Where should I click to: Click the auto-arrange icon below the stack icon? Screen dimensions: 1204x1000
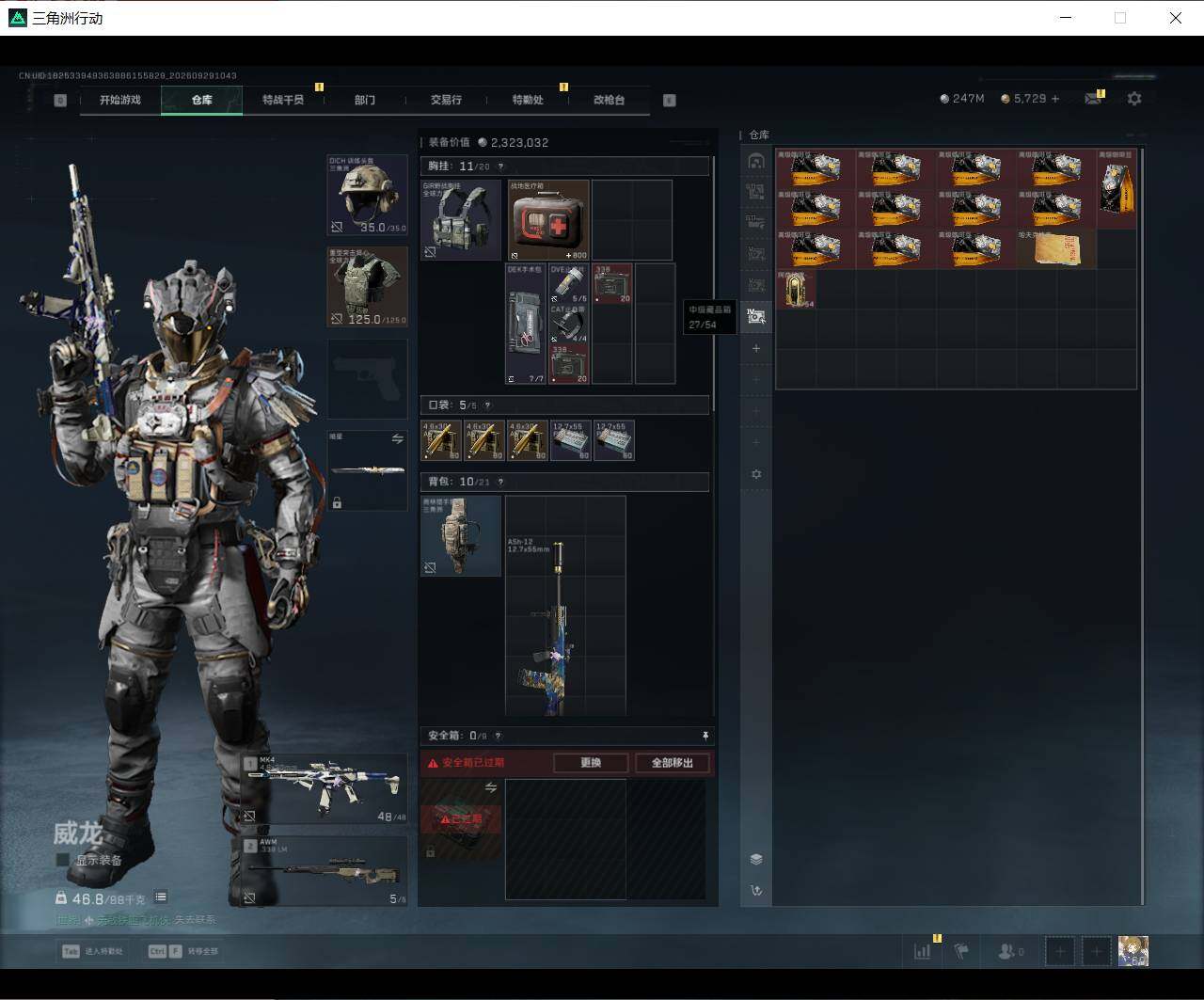755,890
